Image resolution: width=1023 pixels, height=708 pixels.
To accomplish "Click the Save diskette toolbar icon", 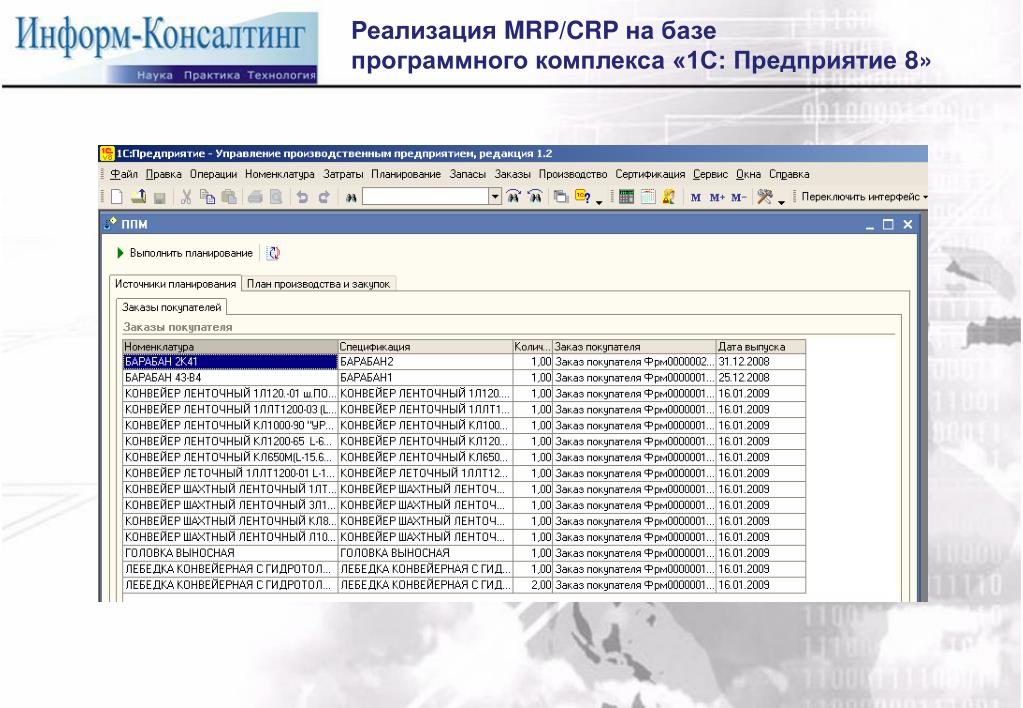I will tap(159, 197).
